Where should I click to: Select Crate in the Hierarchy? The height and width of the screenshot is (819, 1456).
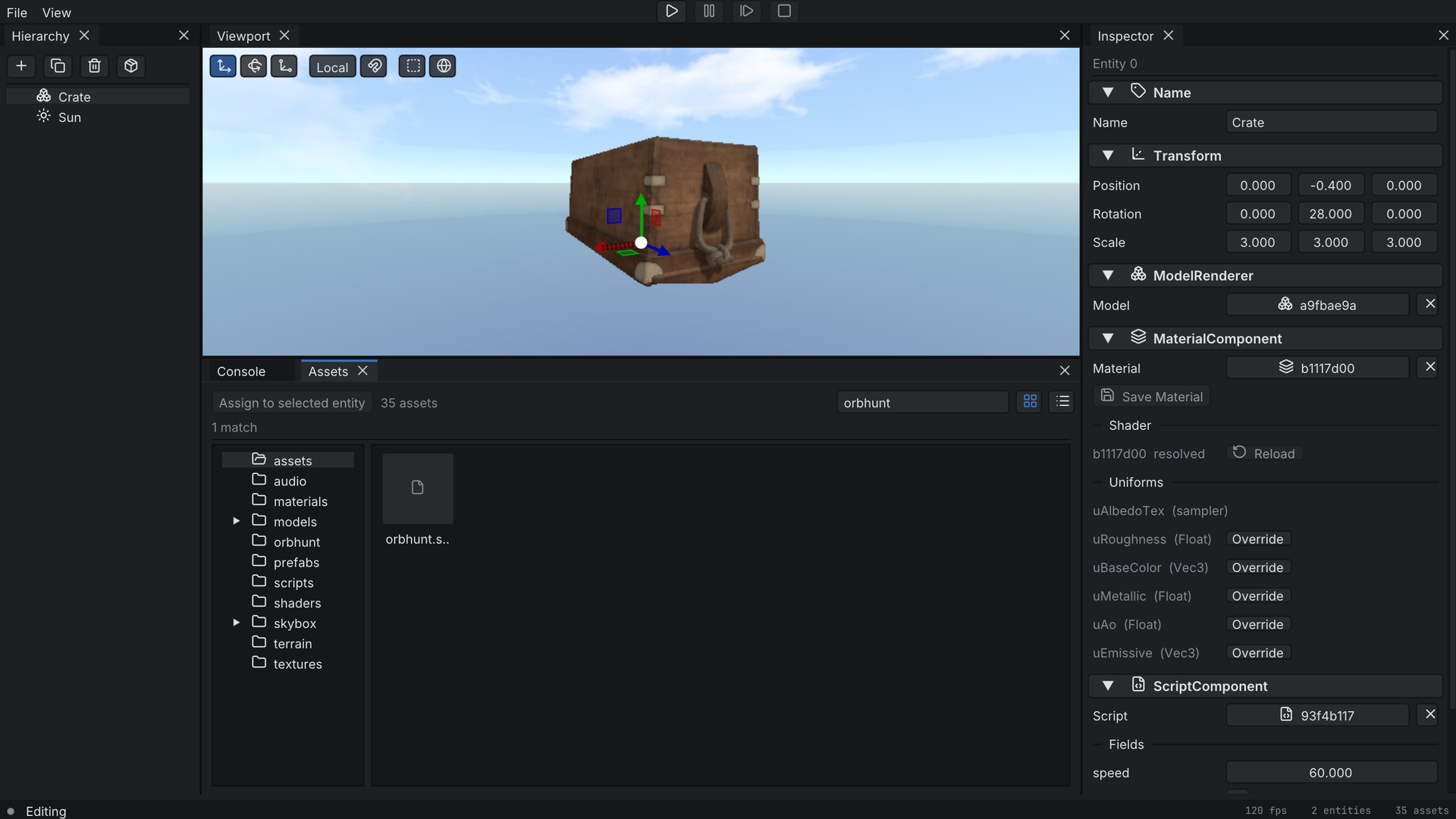pos(98,96)
